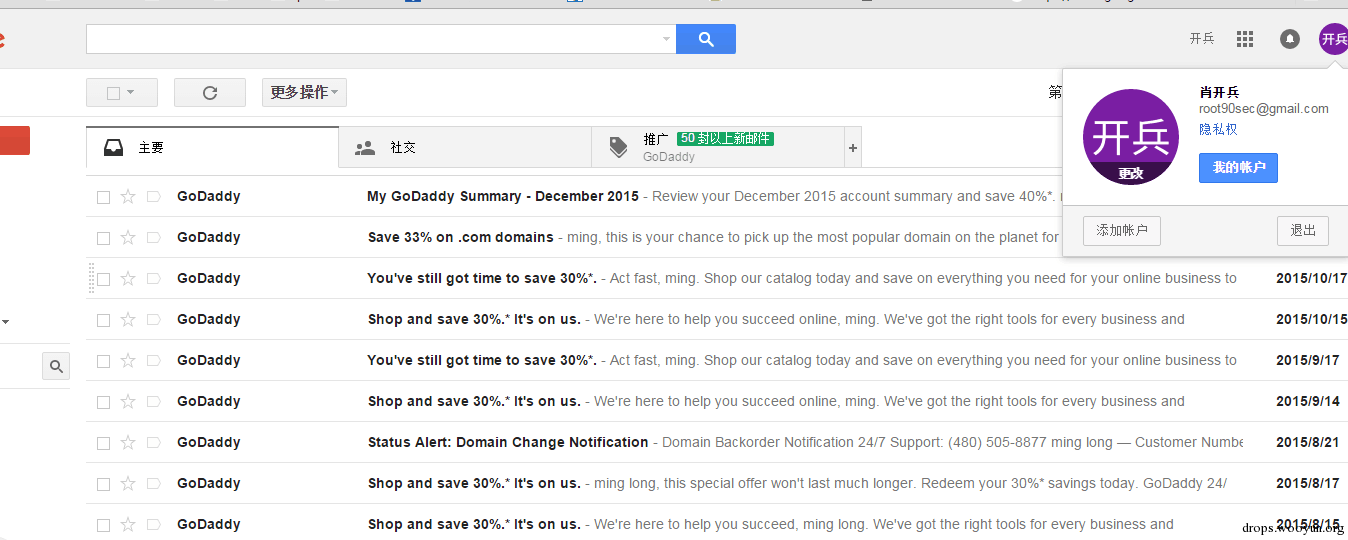Click inside the mail search field

pyautogui.click(x=373, y=39)
